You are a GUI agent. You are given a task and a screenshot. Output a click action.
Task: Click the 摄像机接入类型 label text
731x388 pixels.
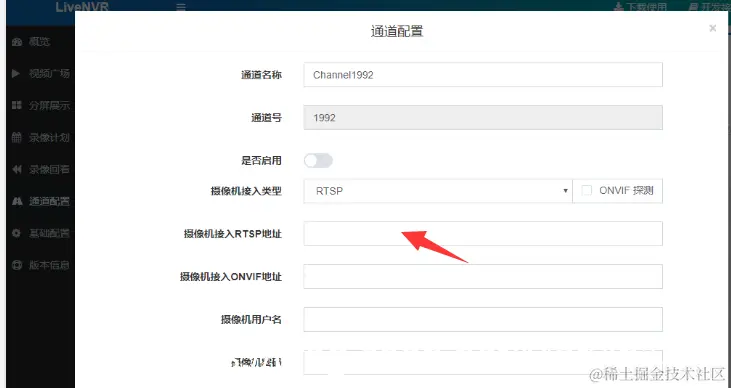point(246,191)
